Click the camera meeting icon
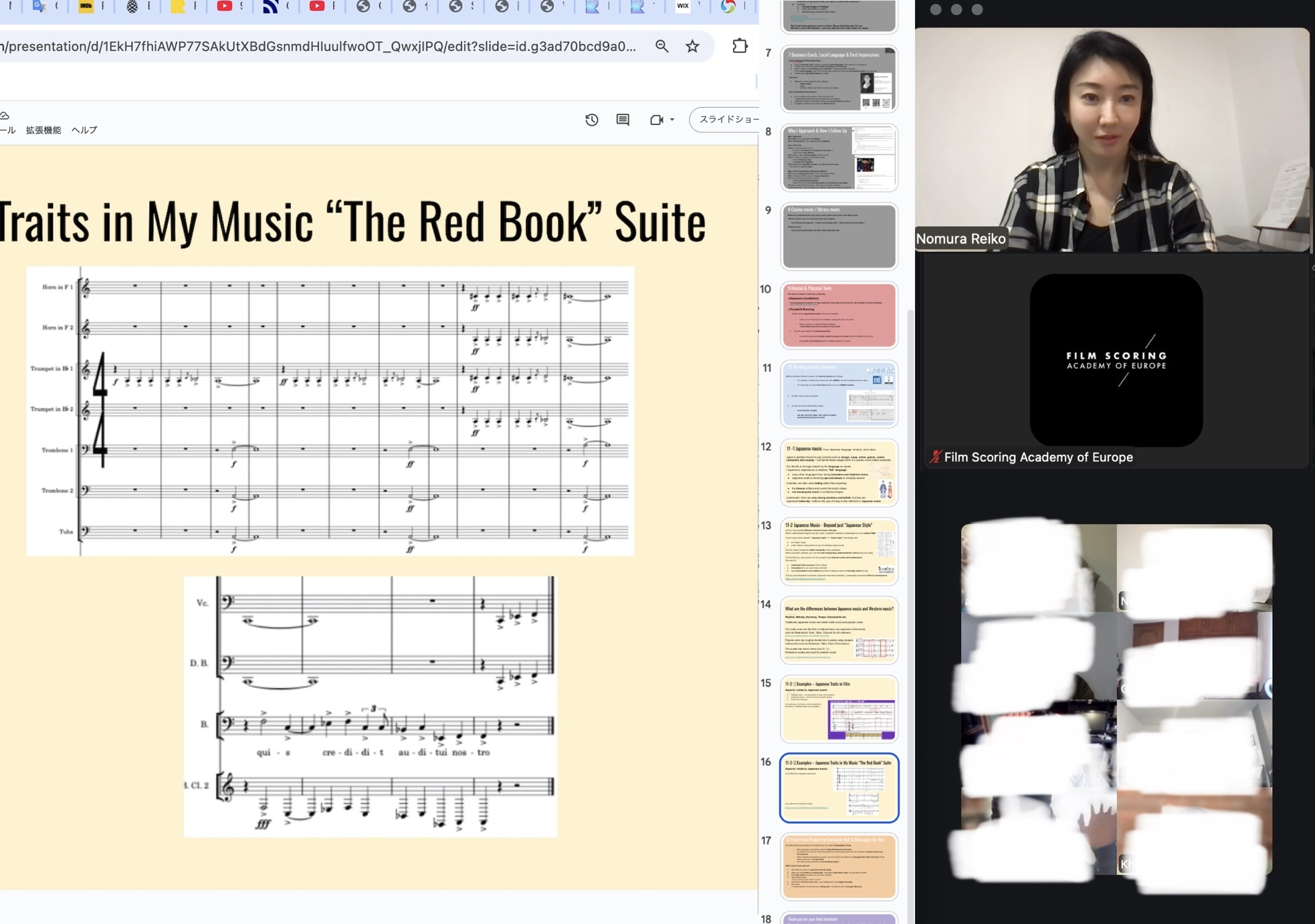 coord(656,120)
